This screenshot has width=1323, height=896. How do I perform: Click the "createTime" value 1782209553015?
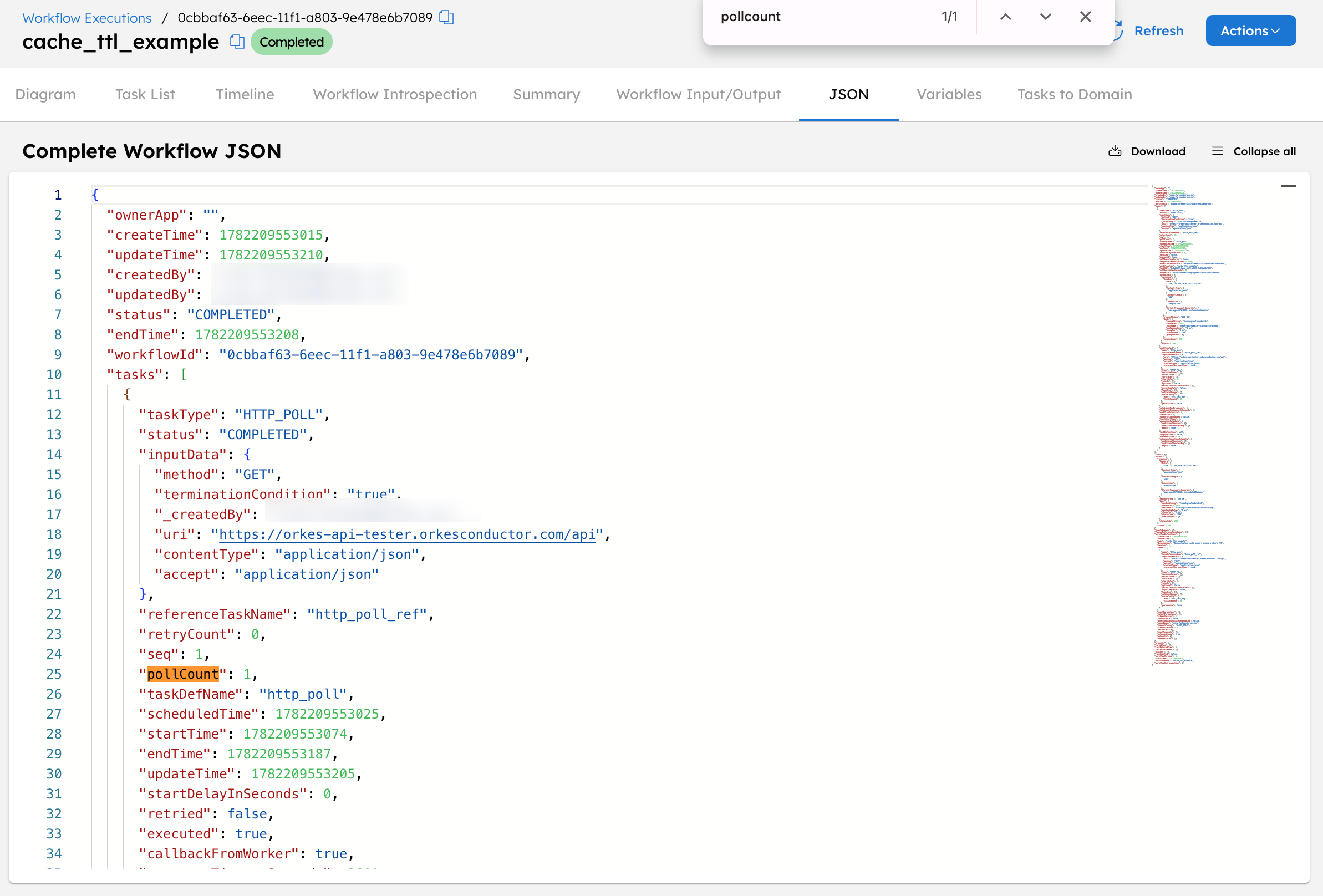coord(271,235)
